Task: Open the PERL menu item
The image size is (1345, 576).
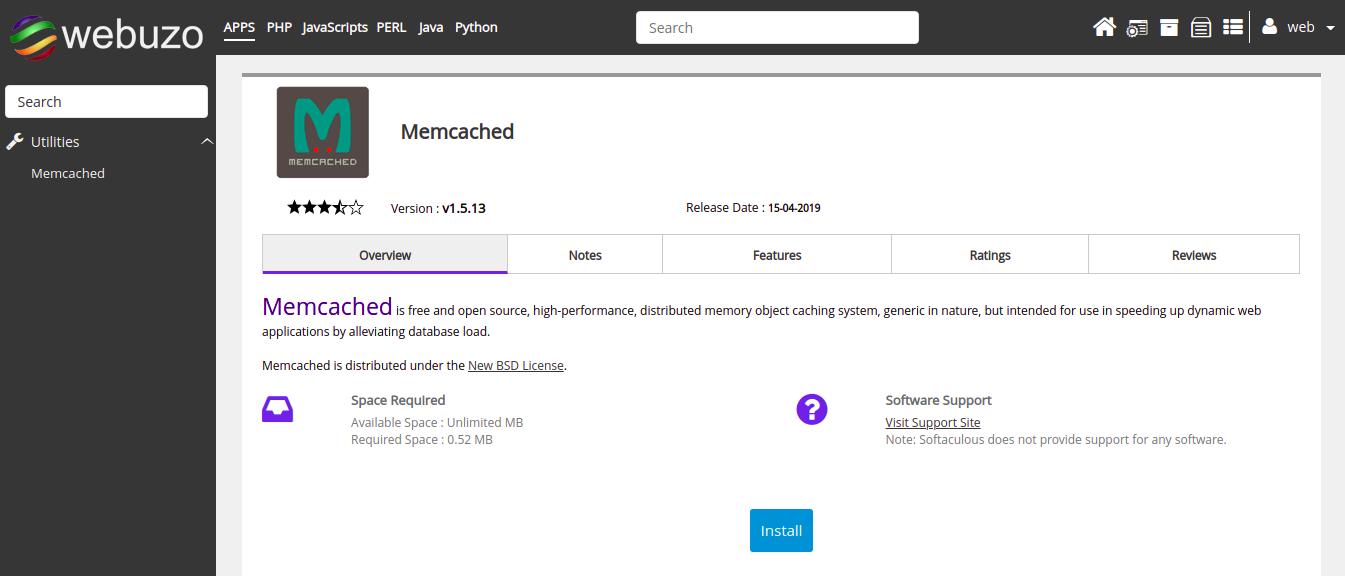Action: 391,27
